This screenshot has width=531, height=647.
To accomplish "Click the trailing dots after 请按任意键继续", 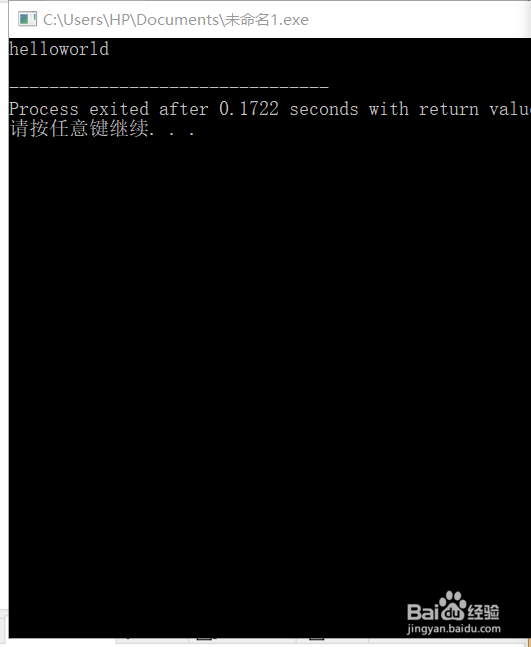I will click(172, 133).
